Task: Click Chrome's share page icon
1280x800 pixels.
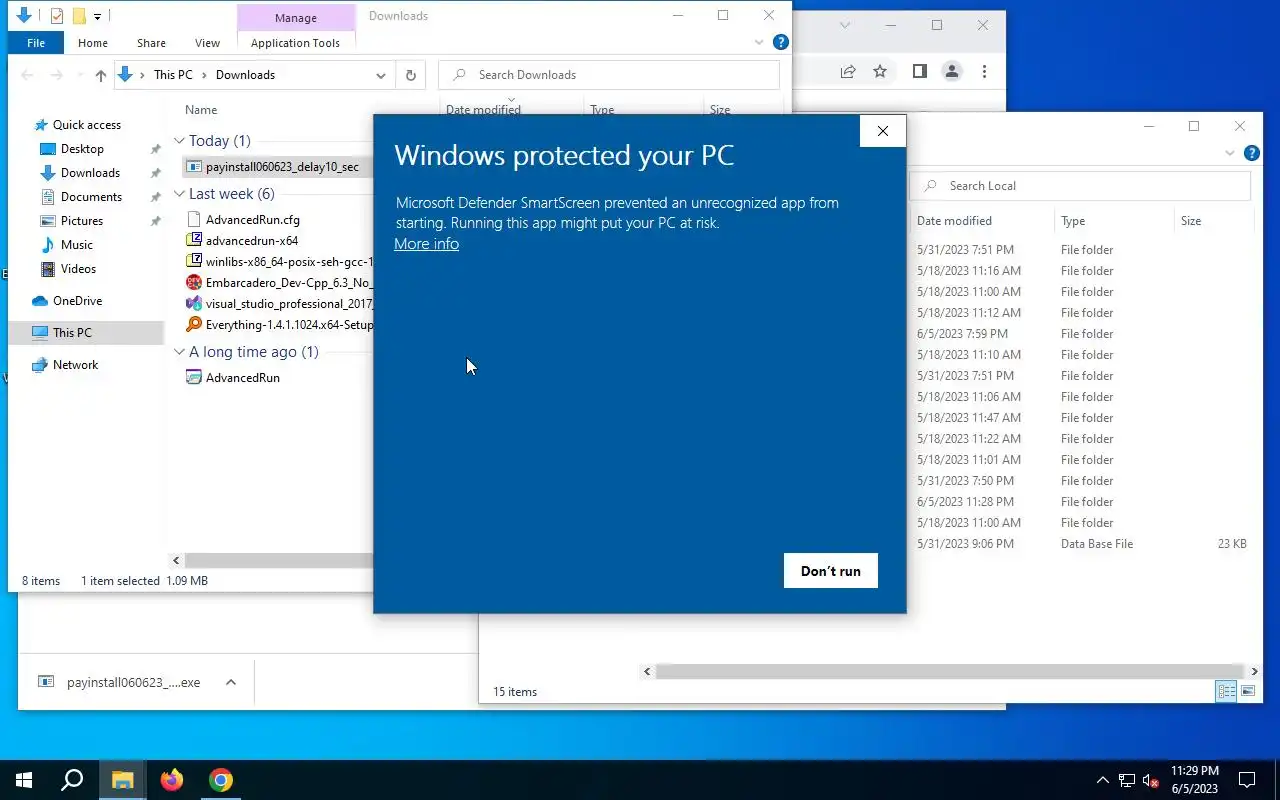Action: (848, 72)
